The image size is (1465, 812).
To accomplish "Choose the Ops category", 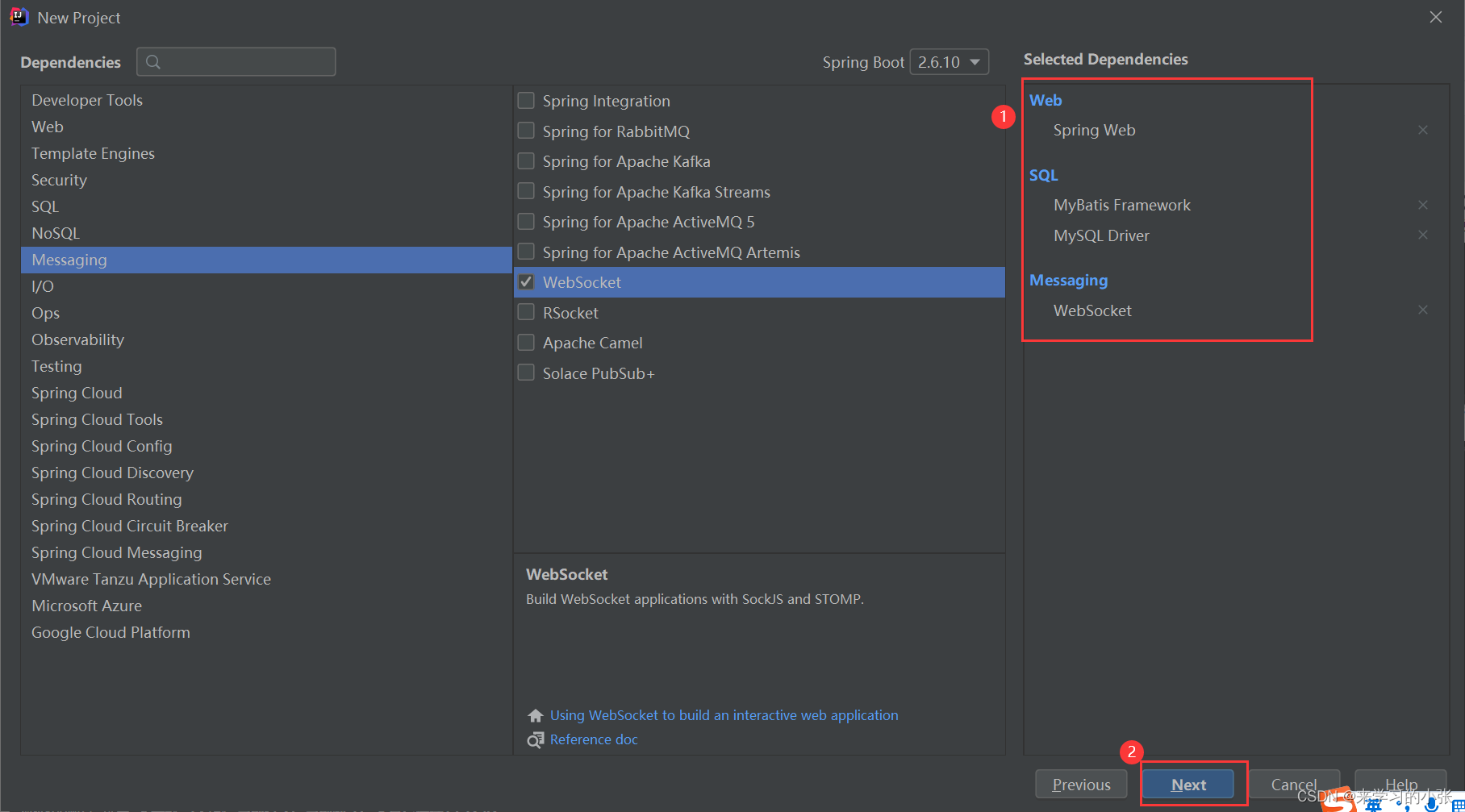I will coord(266,313).
